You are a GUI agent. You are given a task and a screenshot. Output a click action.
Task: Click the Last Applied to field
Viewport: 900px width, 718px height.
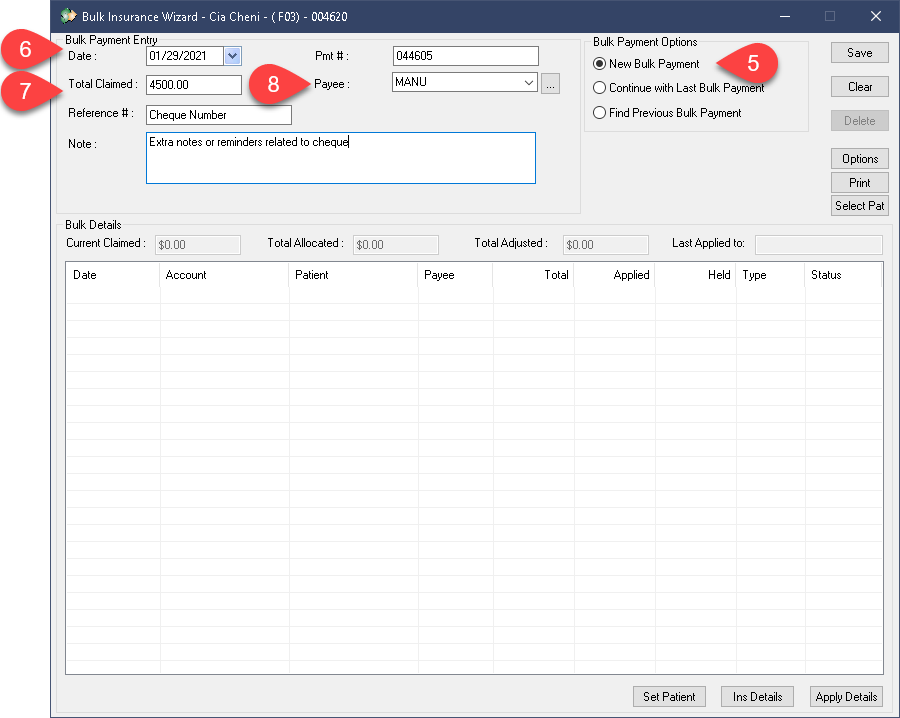(818, 244)
